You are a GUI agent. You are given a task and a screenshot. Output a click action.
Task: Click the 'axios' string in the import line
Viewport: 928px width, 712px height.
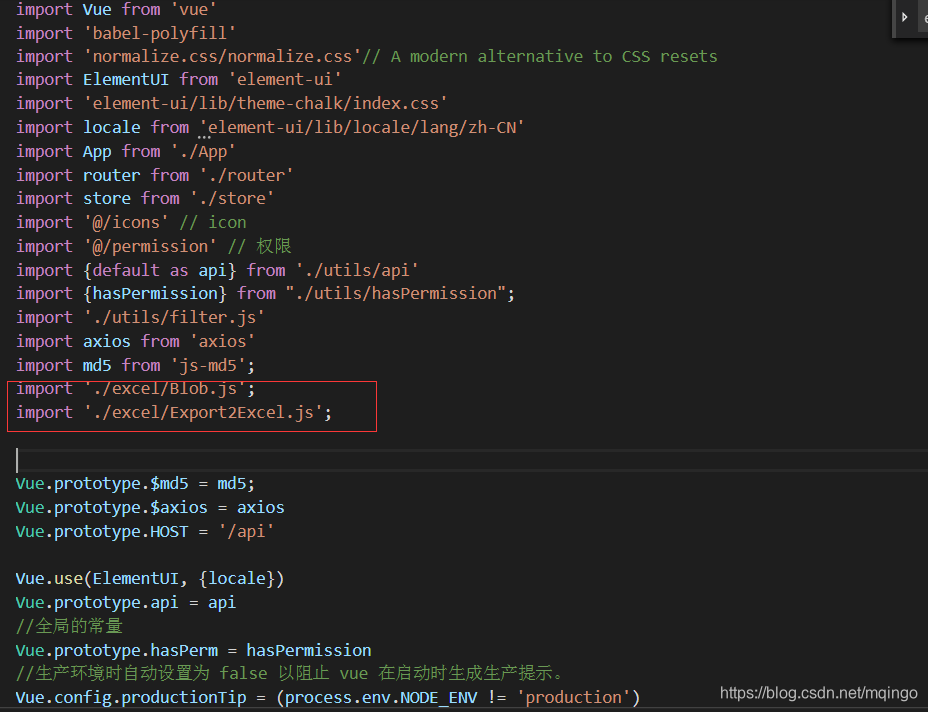point(222,341)
